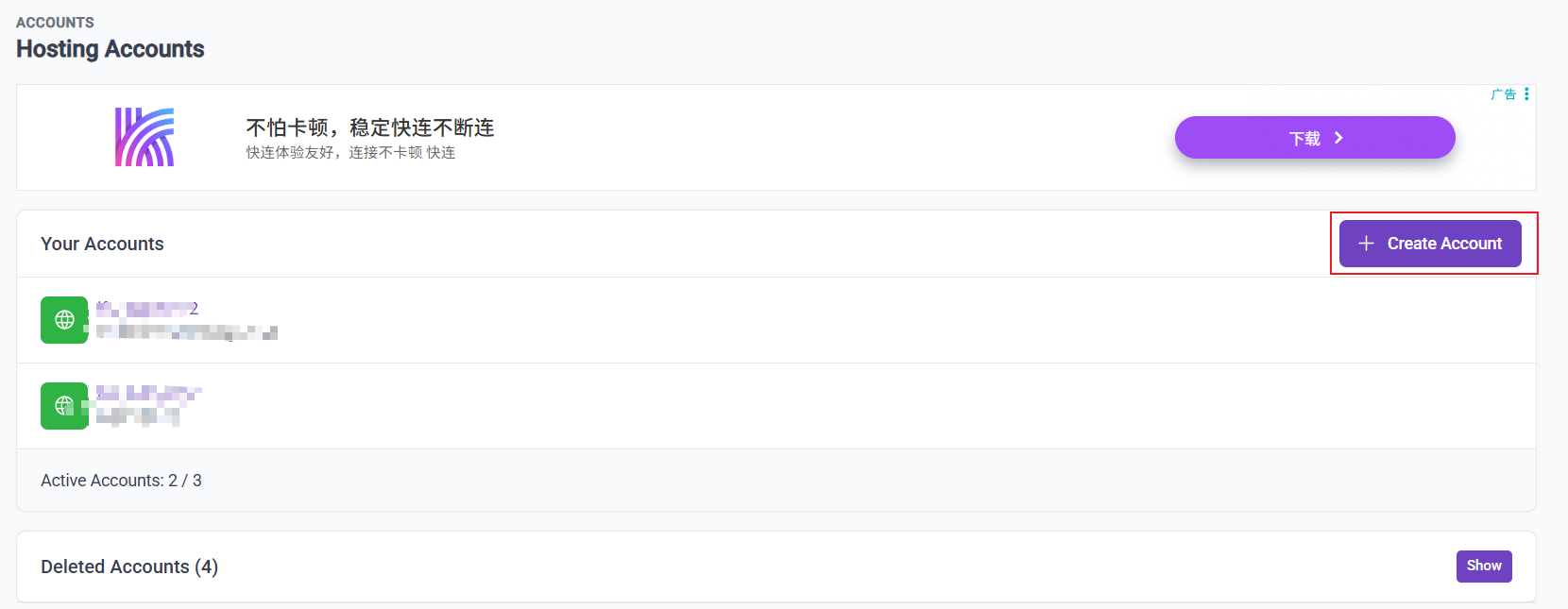This screenshot has height=609, width=1568.
Task: Open the second hosting account name link
Action: [x=148, y=394]
